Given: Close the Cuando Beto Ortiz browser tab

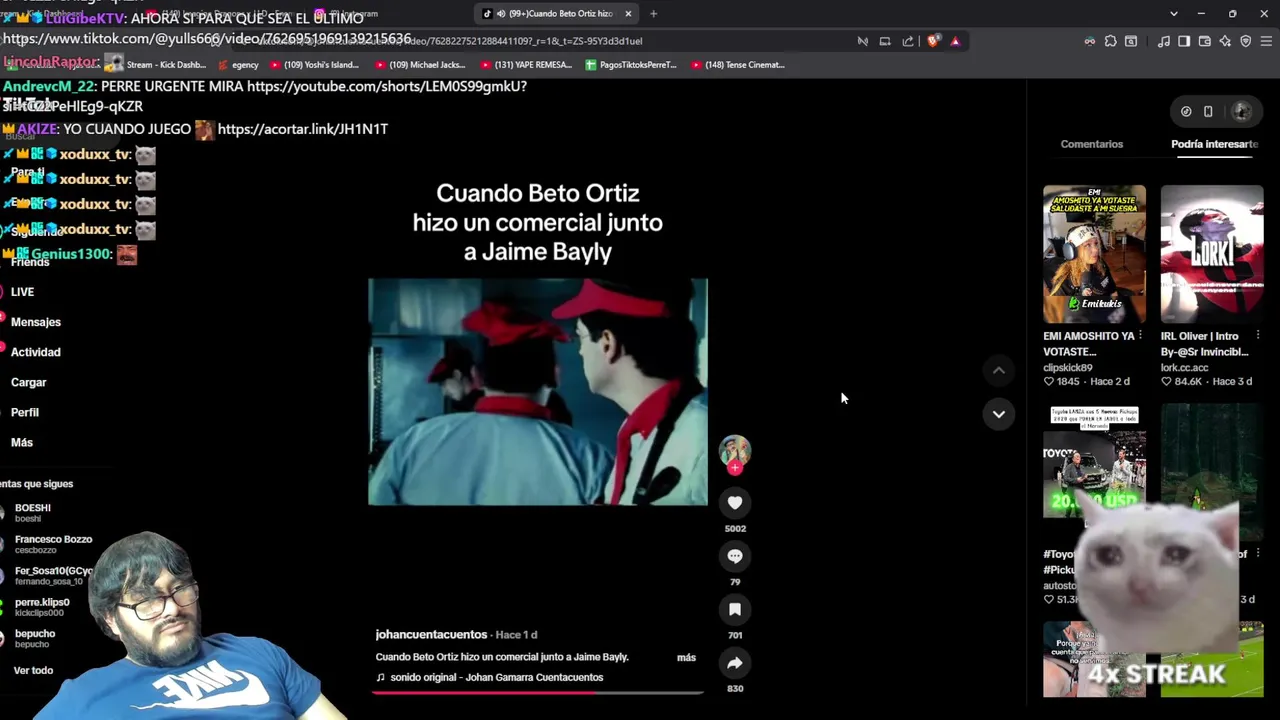Looking at the screenshot, I should (x=628, y=13).
